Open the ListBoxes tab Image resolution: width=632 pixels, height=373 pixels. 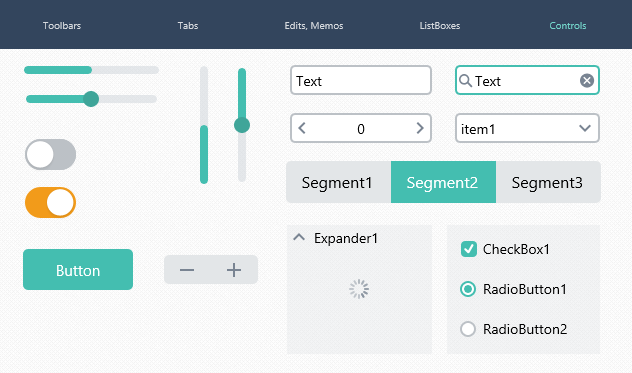click(440, 25)
